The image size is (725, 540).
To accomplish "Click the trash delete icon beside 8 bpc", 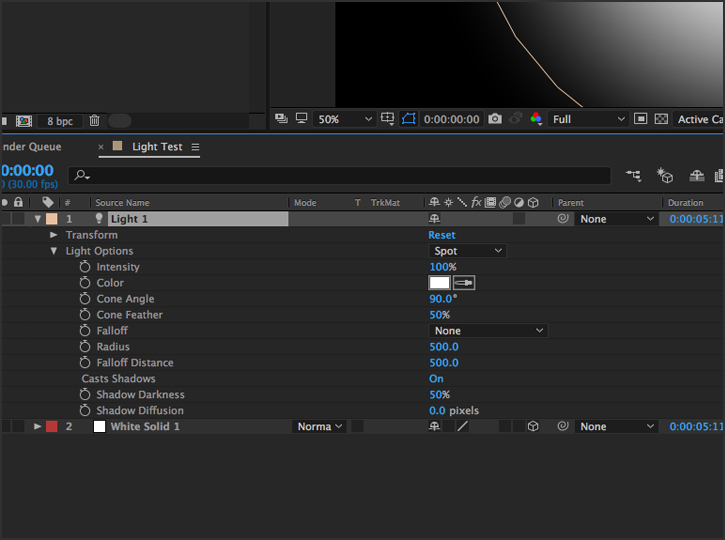I will coord(94,121).
